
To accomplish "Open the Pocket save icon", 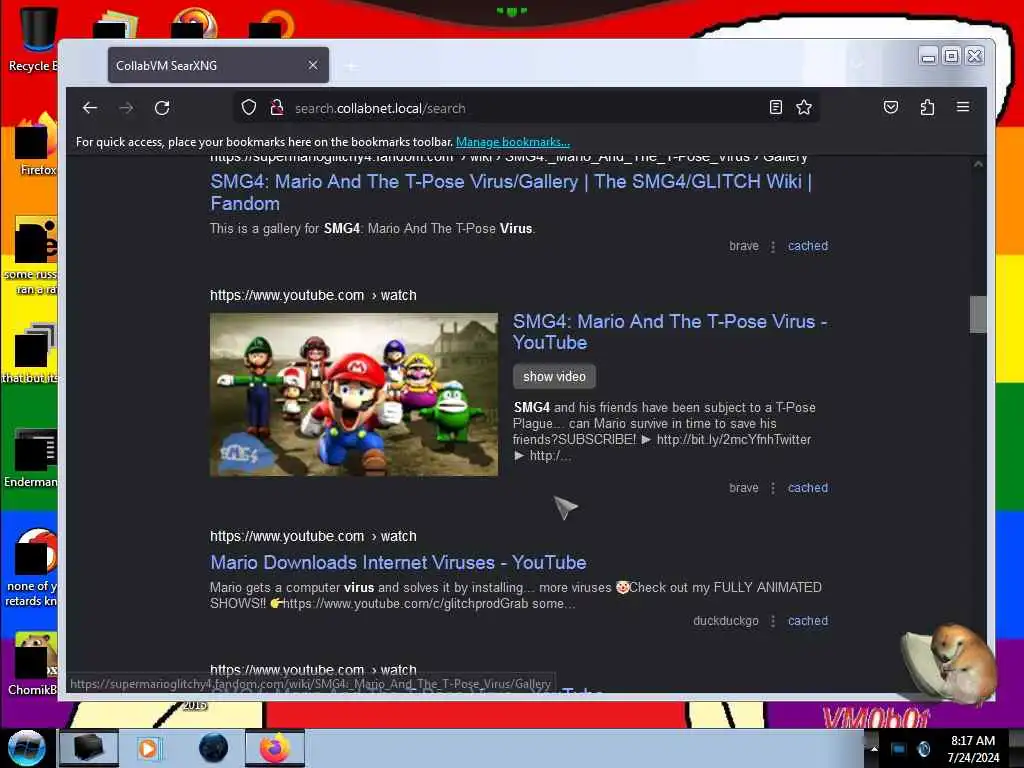I will tap(891, 107).
